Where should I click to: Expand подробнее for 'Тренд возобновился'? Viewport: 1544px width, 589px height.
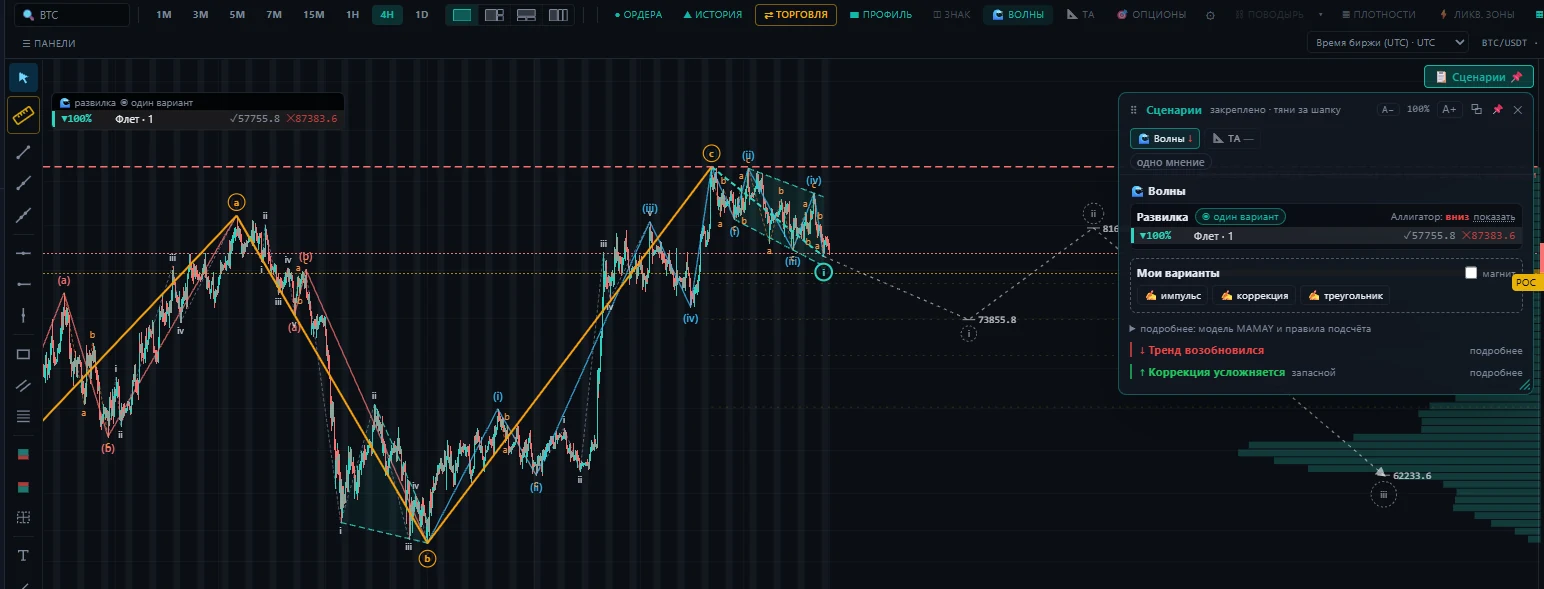click(x=1496, y=351)
